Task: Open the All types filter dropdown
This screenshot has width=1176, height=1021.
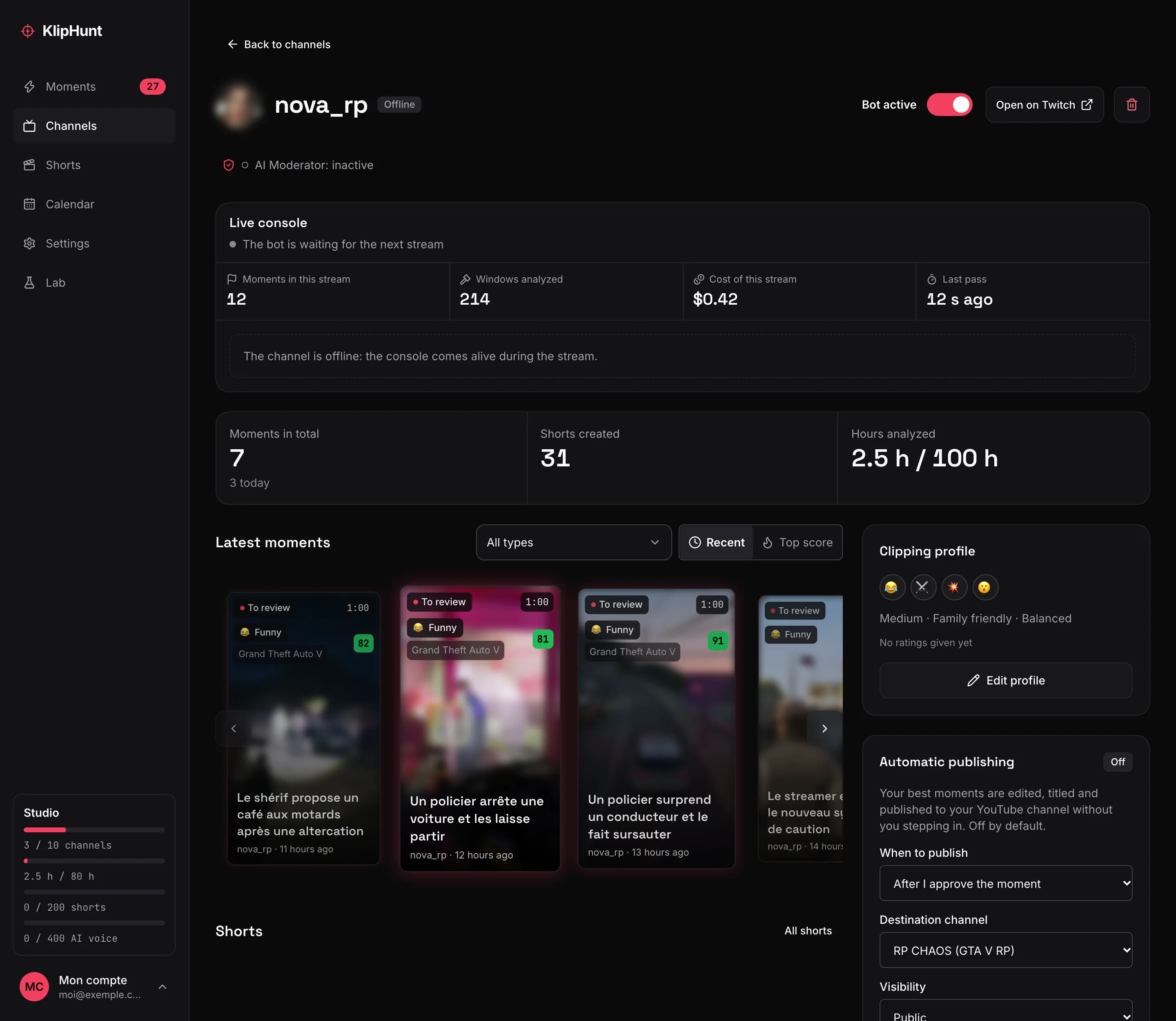Action: pyautogui.click(x=574, y=542)
